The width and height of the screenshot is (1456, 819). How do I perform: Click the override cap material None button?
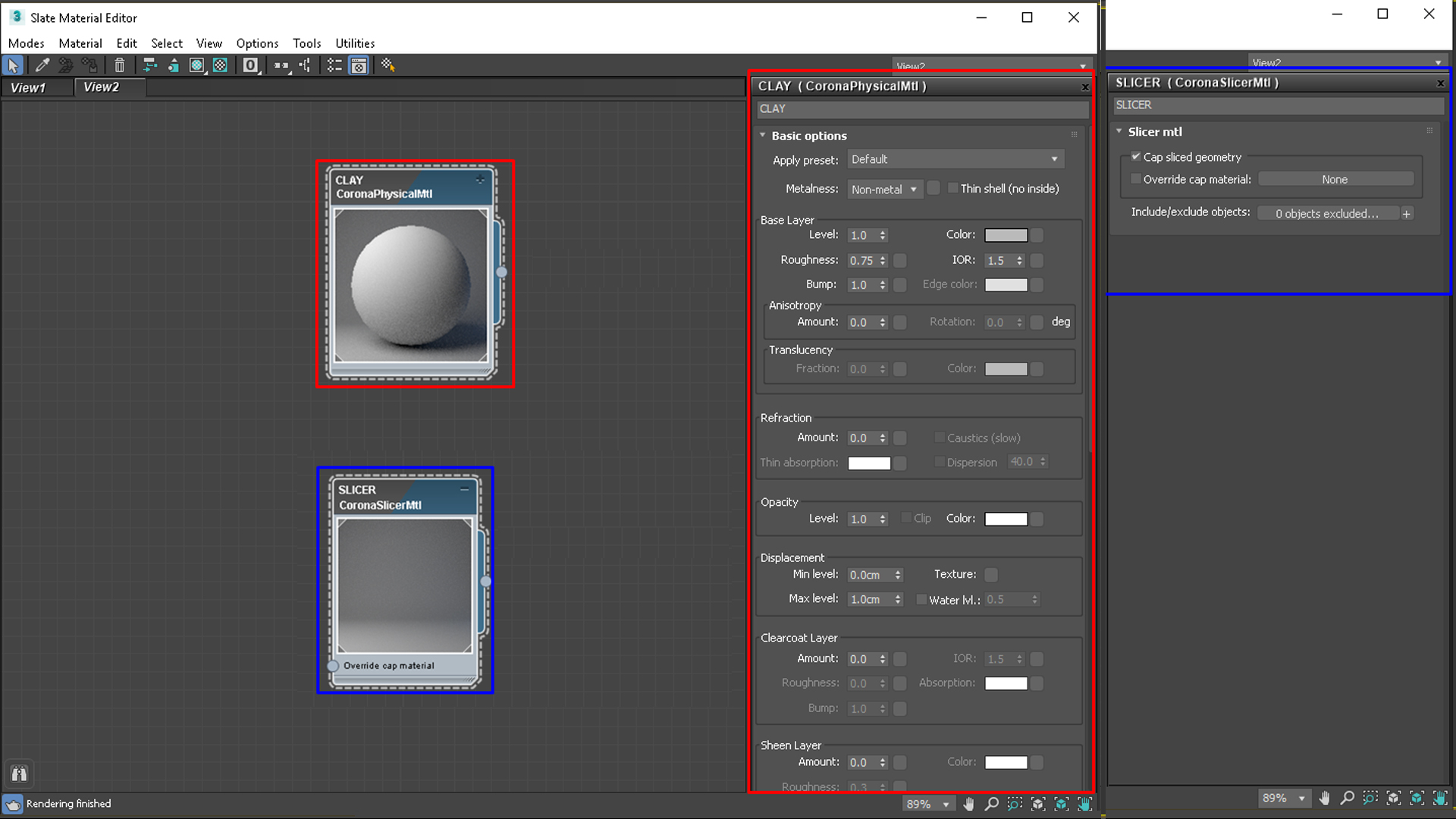pyautogui.click(x=1334, y=179)
